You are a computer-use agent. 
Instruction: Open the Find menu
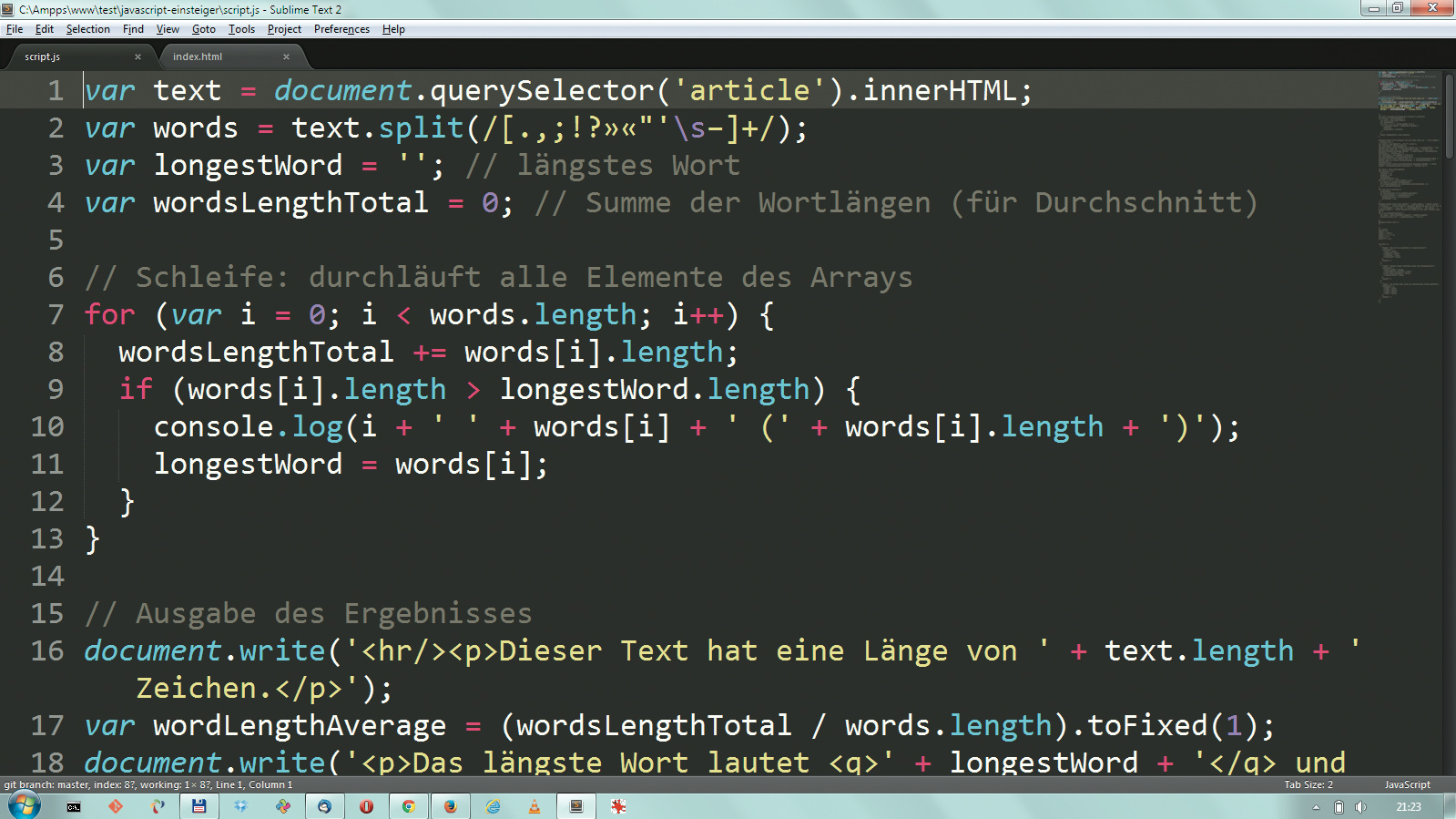point(133,29)
